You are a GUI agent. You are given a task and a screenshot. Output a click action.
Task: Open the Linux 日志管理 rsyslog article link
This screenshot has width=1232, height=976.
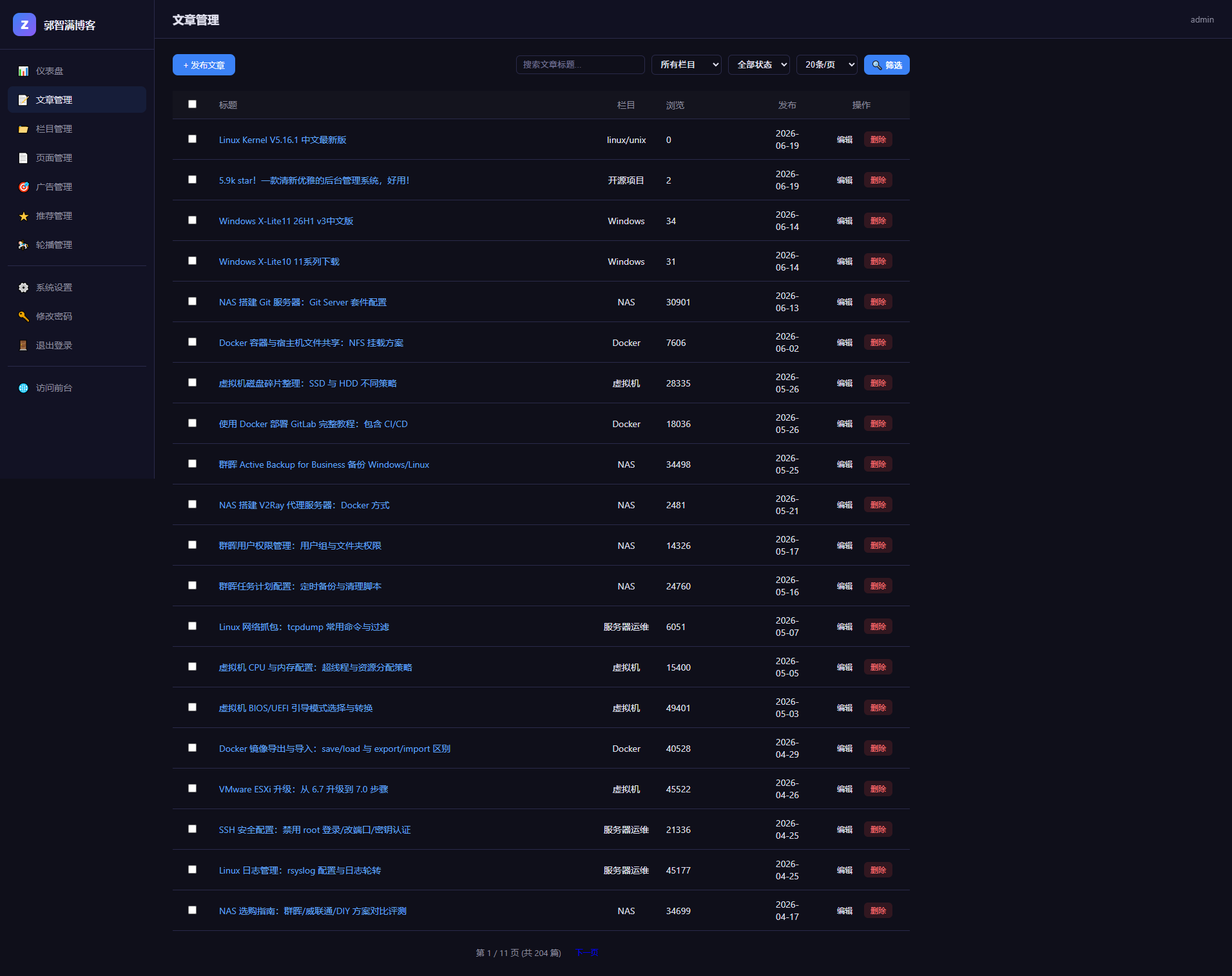pos(300,870)
